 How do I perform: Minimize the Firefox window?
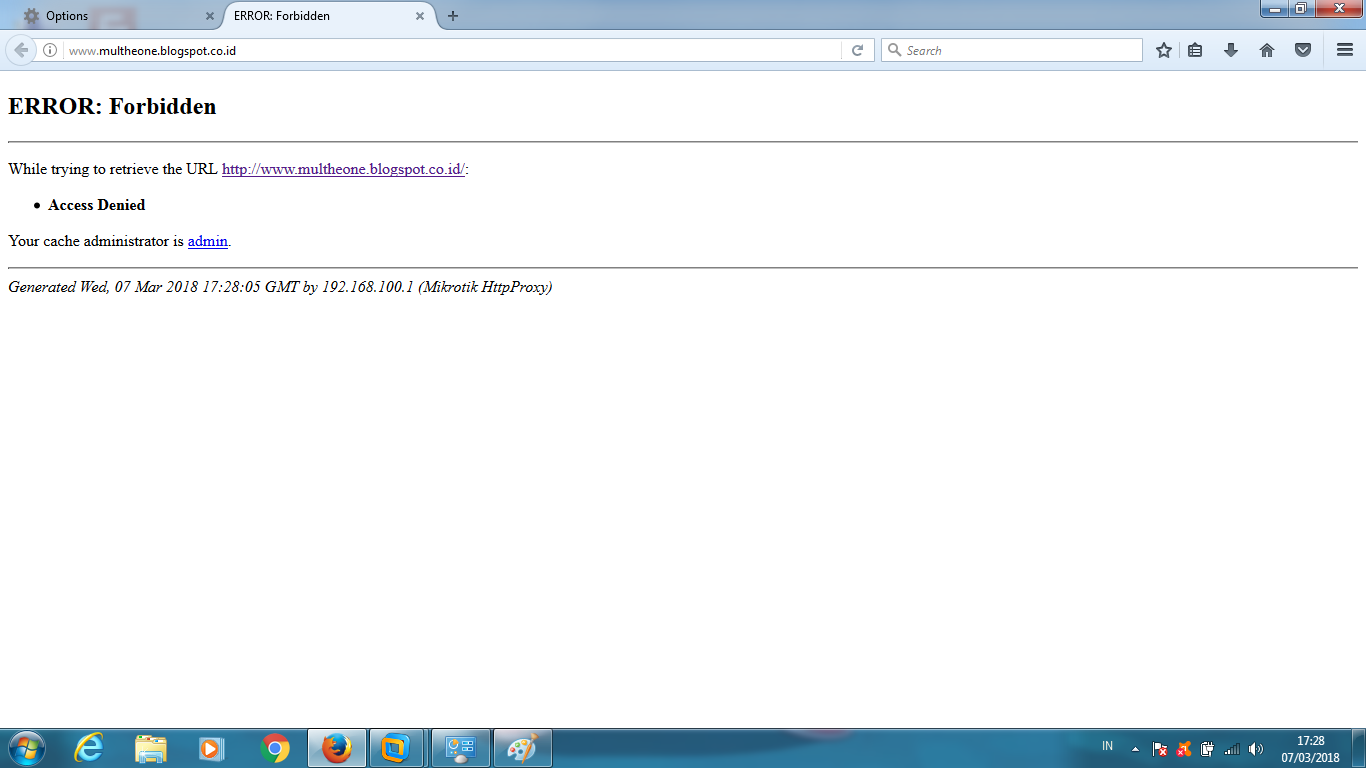point(1275,9)
